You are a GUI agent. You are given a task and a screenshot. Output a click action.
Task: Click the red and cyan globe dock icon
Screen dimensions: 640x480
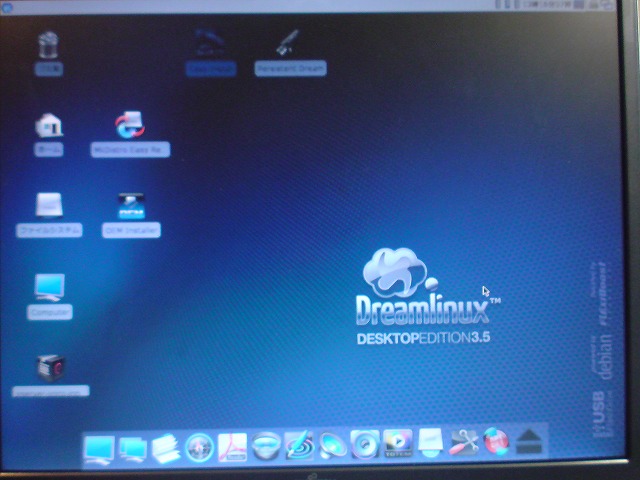pyautogui.click(x=496, y=442)
